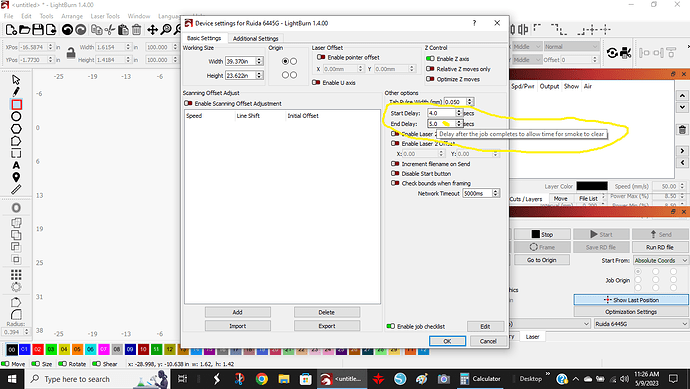Click the Export button

(327, 326)
